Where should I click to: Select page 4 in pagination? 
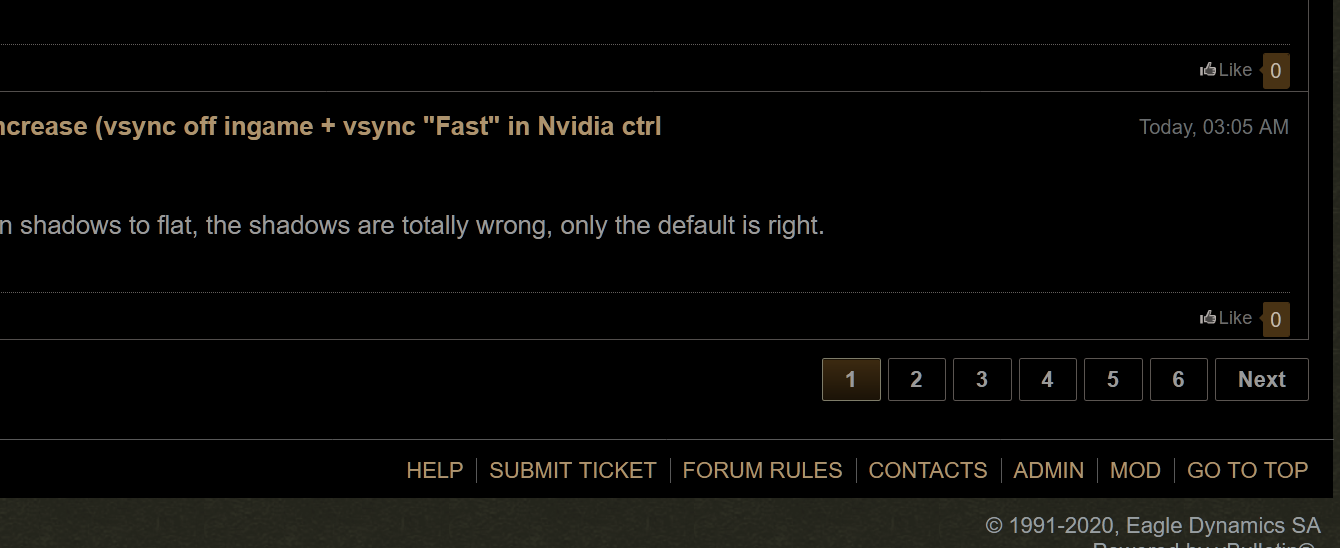1047,379
